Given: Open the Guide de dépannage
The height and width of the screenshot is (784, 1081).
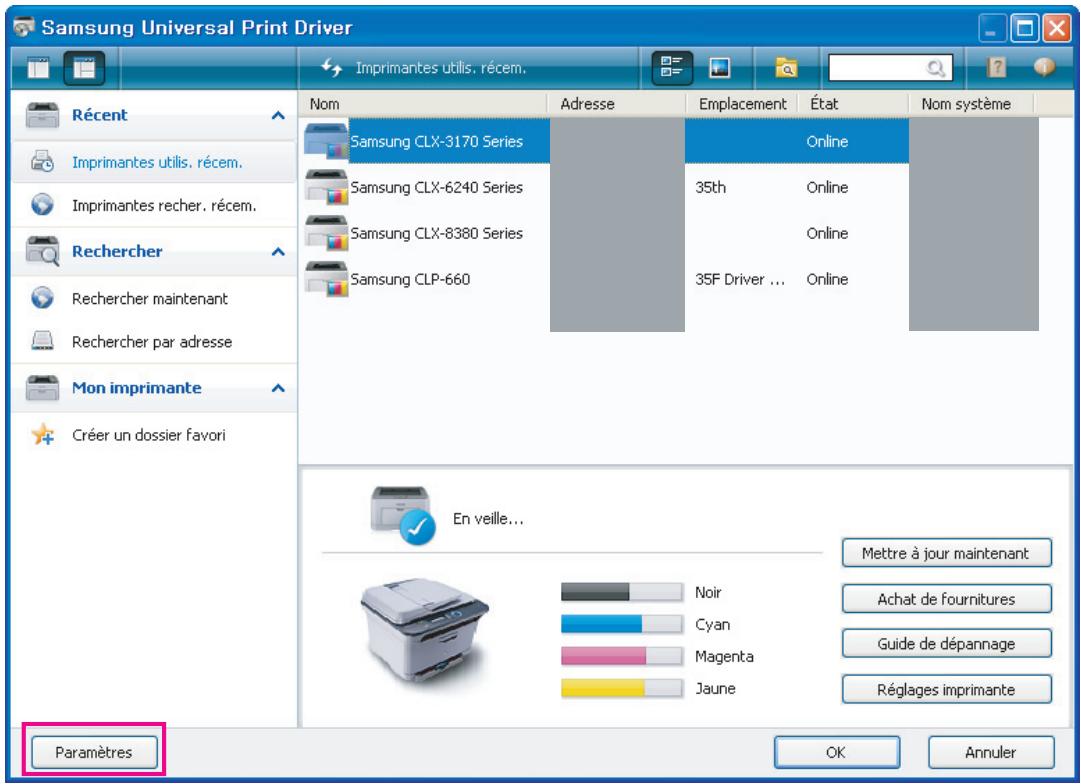Looking at the screenshot, I should point(947,643).
